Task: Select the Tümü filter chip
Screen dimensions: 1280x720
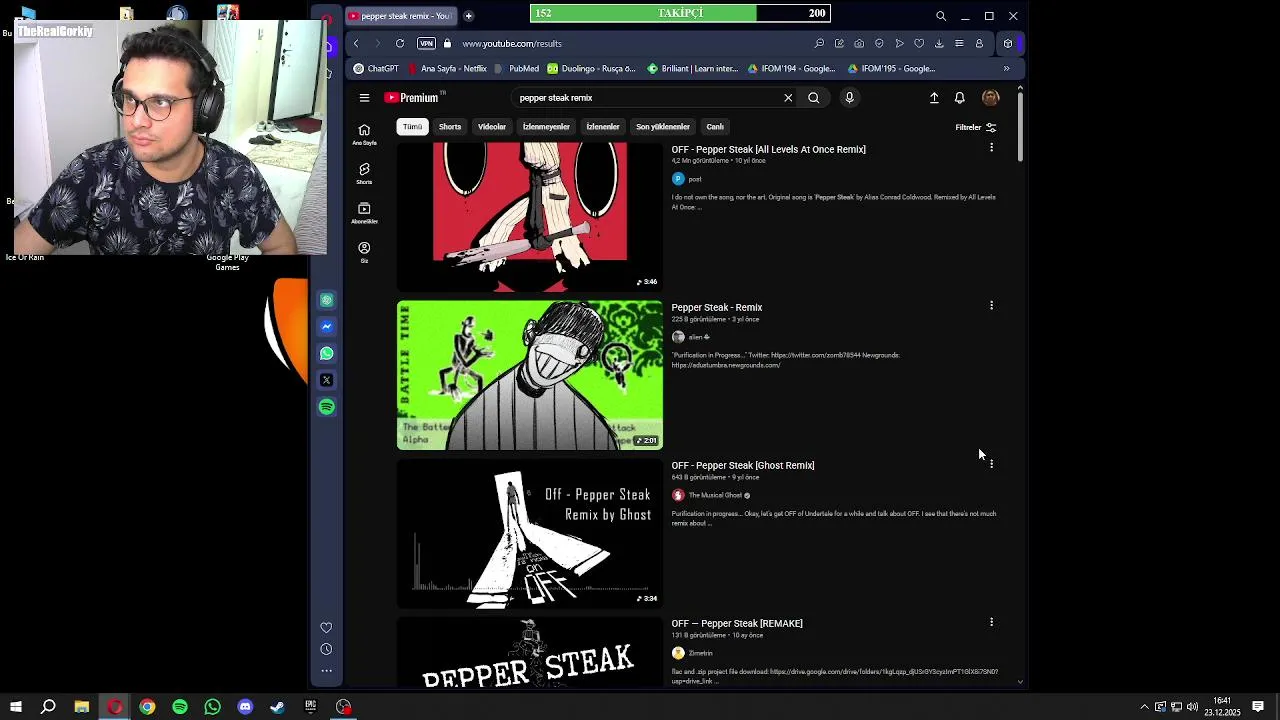Action: (x=412, y=127)
